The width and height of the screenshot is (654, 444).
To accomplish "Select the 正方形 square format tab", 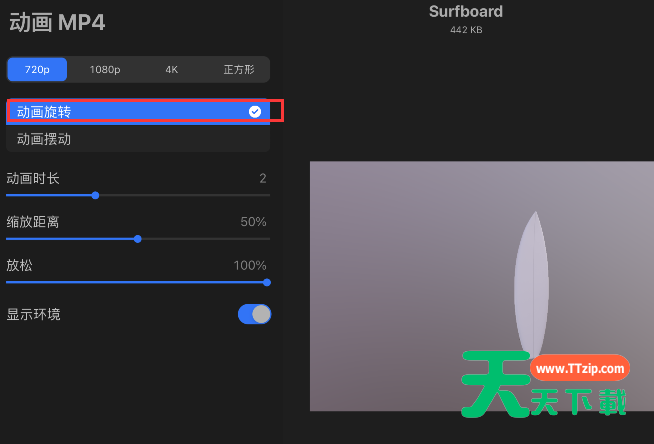I will 237,70.
